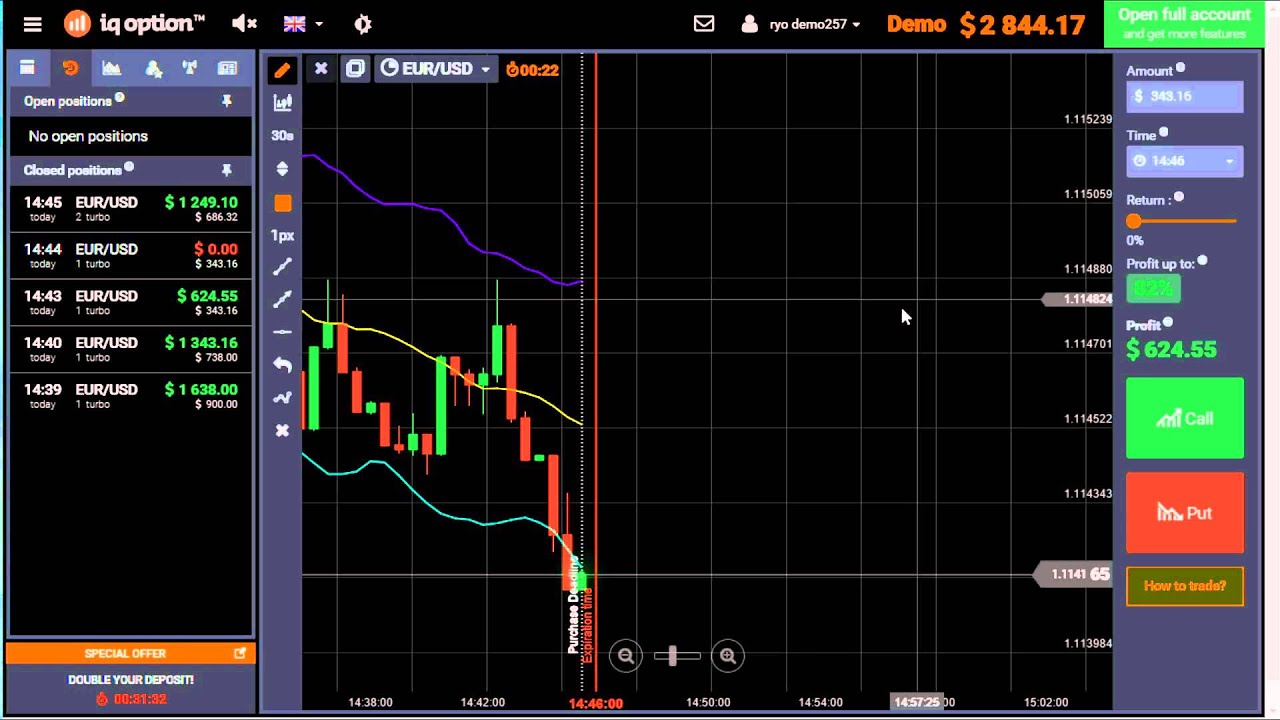The image size is (1280, 720).
Task: Show the Profit help tooltip
Action: tap(1168, 322)
